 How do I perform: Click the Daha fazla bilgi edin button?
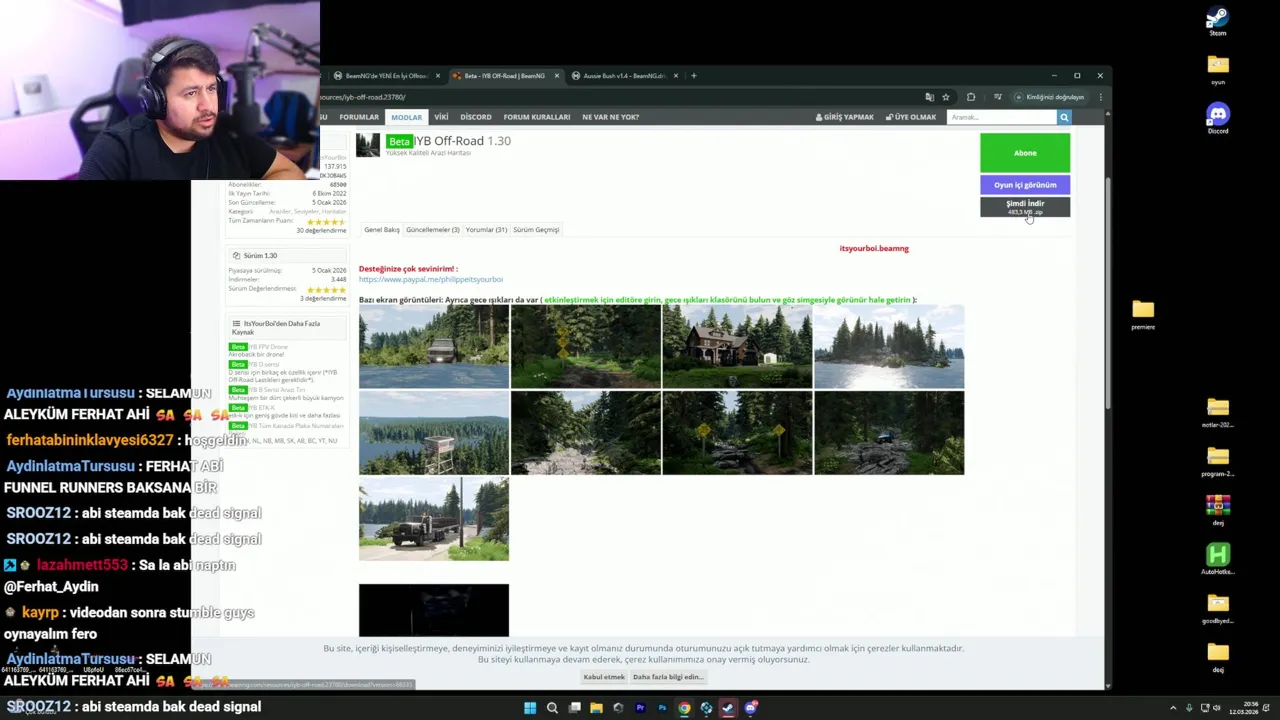point(668,677)
